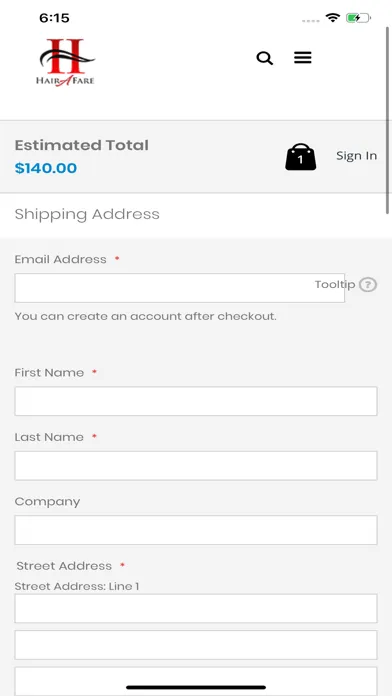Click the Sign In link
The height and width of the screenshot is (696, 392).
click(356, 156)
